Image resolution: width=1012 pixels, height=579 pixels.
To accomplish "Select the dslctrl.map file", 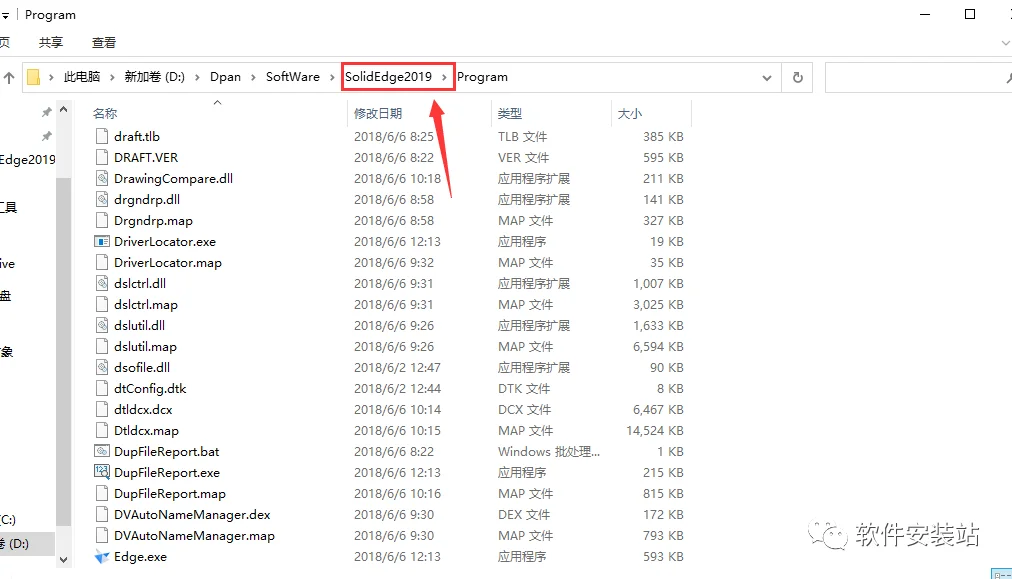I will (146, 305).
